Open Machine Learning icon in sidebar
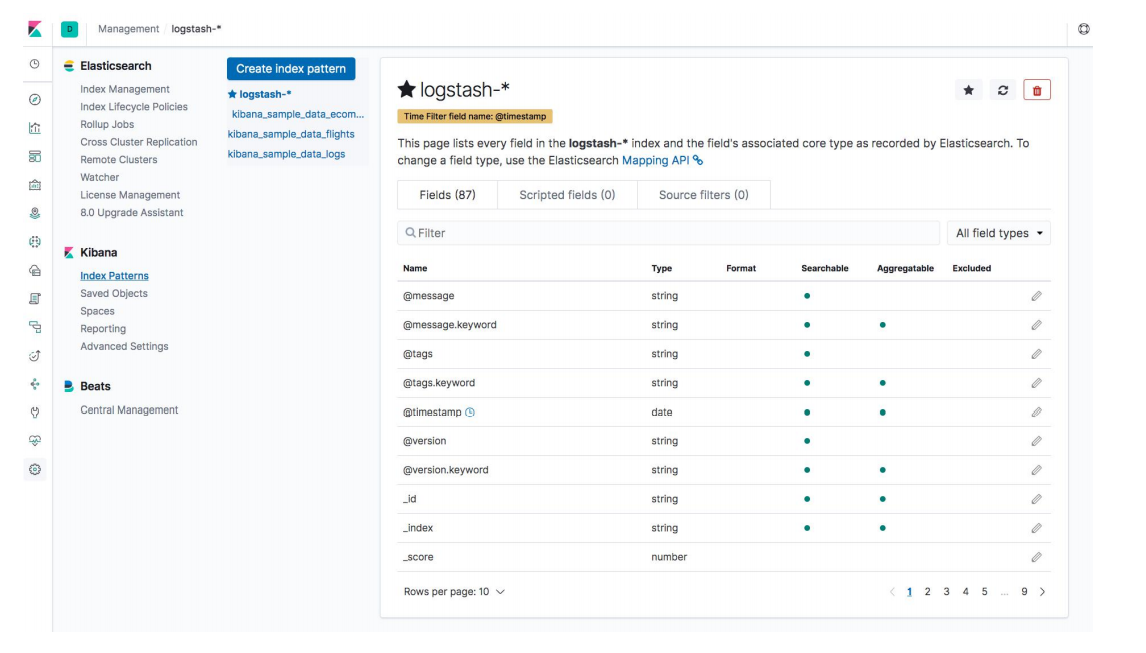The image size is (1146, 653). click(x=34, y=242)
